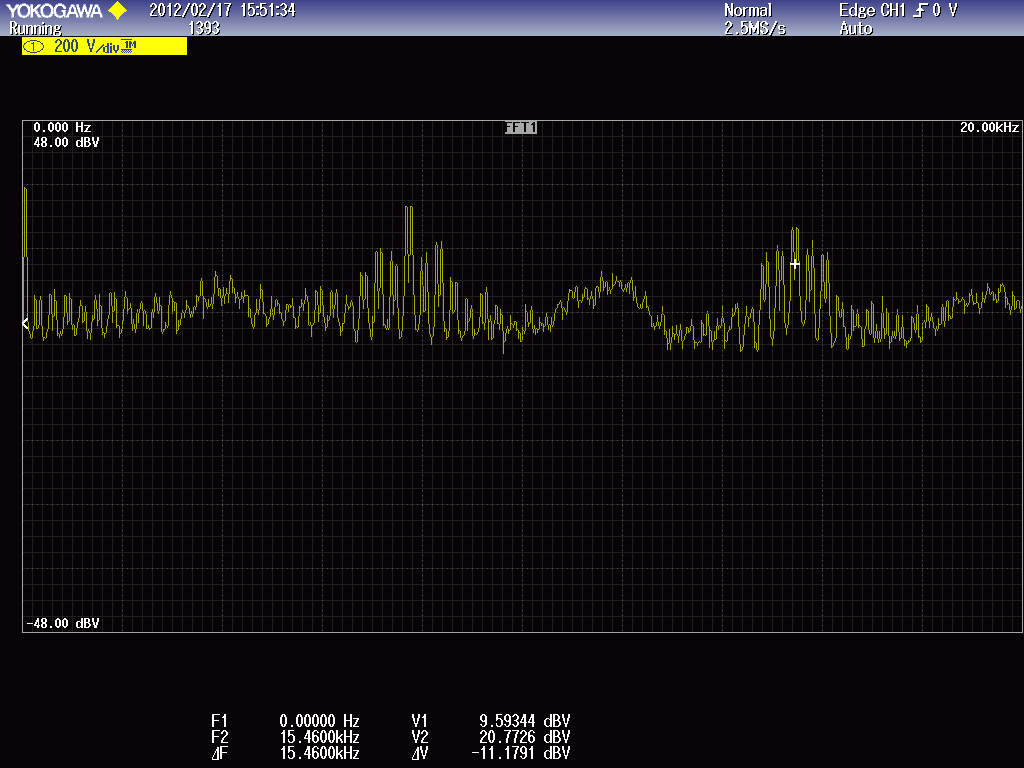Click the ground level arrow marker at left edge
This screenshot has height=768, width=1024.
pos(25,323)
